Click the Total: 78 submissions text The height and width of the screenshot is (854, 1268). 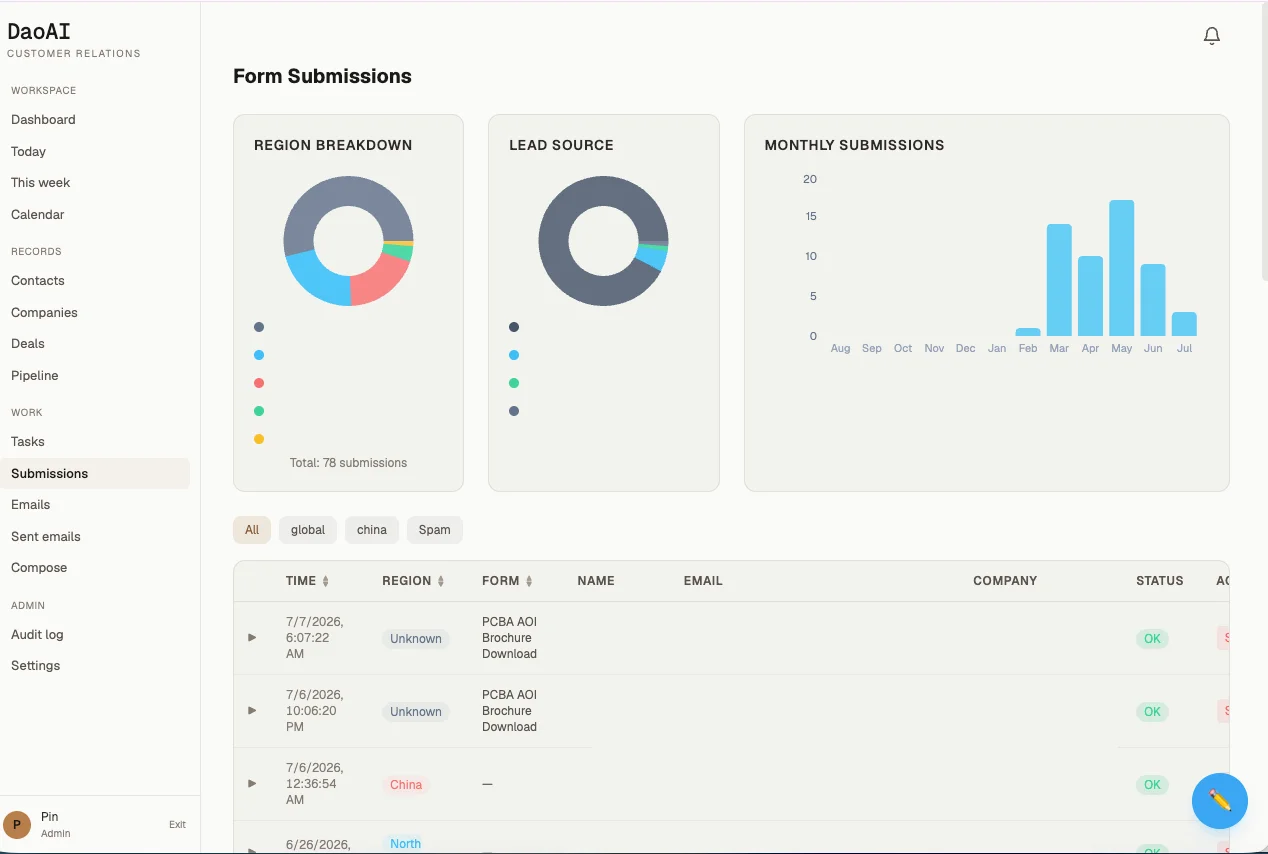coord(348,463)
